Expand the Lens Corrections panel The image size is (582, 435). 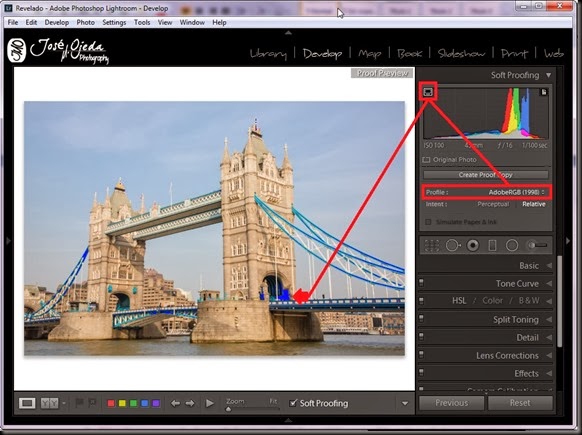(549, 355)
